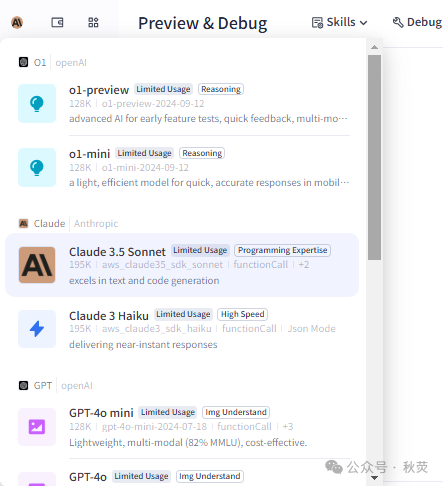
Task: Click the o1-preview lightbulb icon
Action: [x=37, y=103]
